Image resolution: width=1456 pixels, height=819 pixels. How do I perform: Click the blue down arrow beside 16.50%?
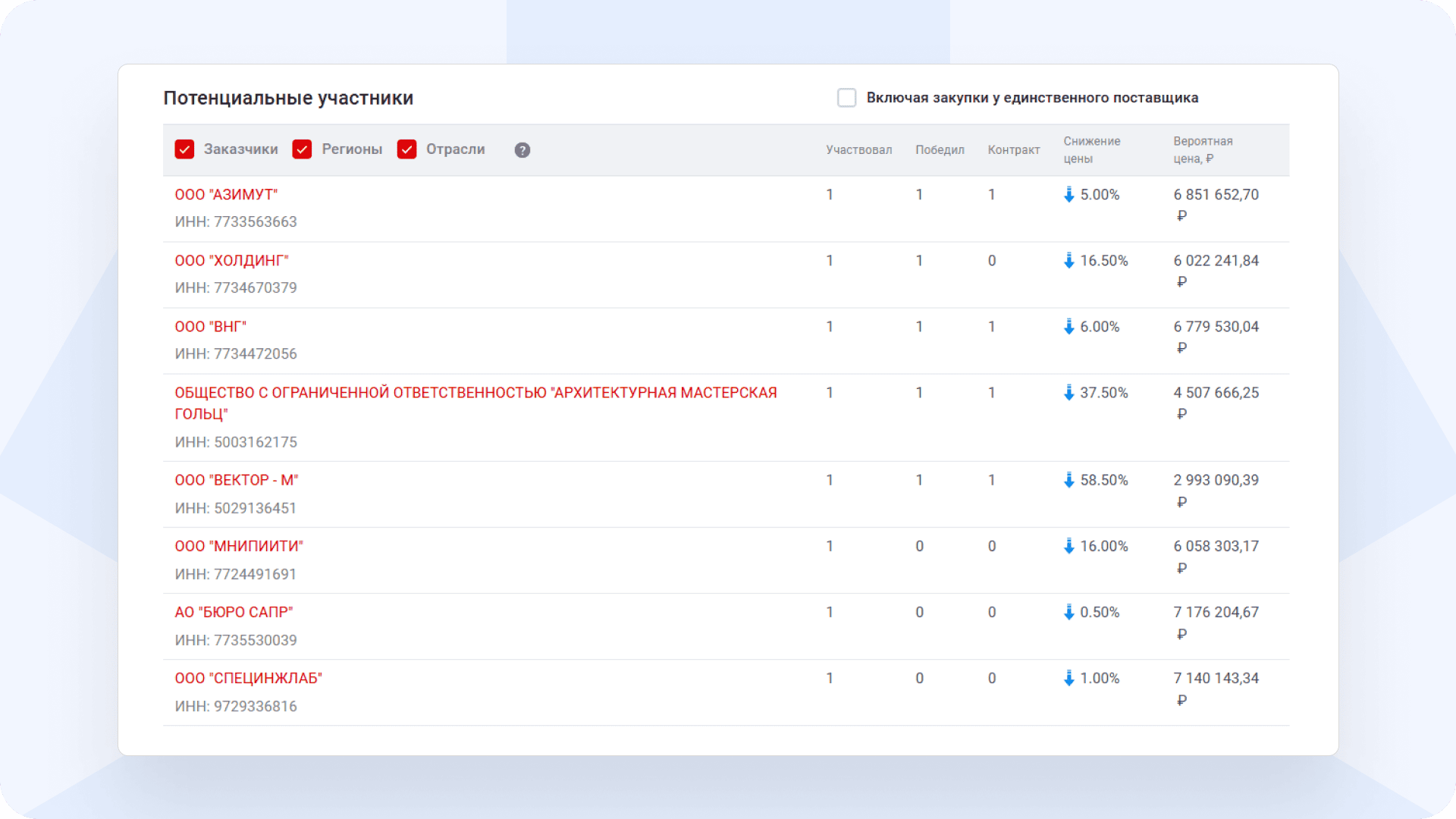click(x=1068, y=261)
